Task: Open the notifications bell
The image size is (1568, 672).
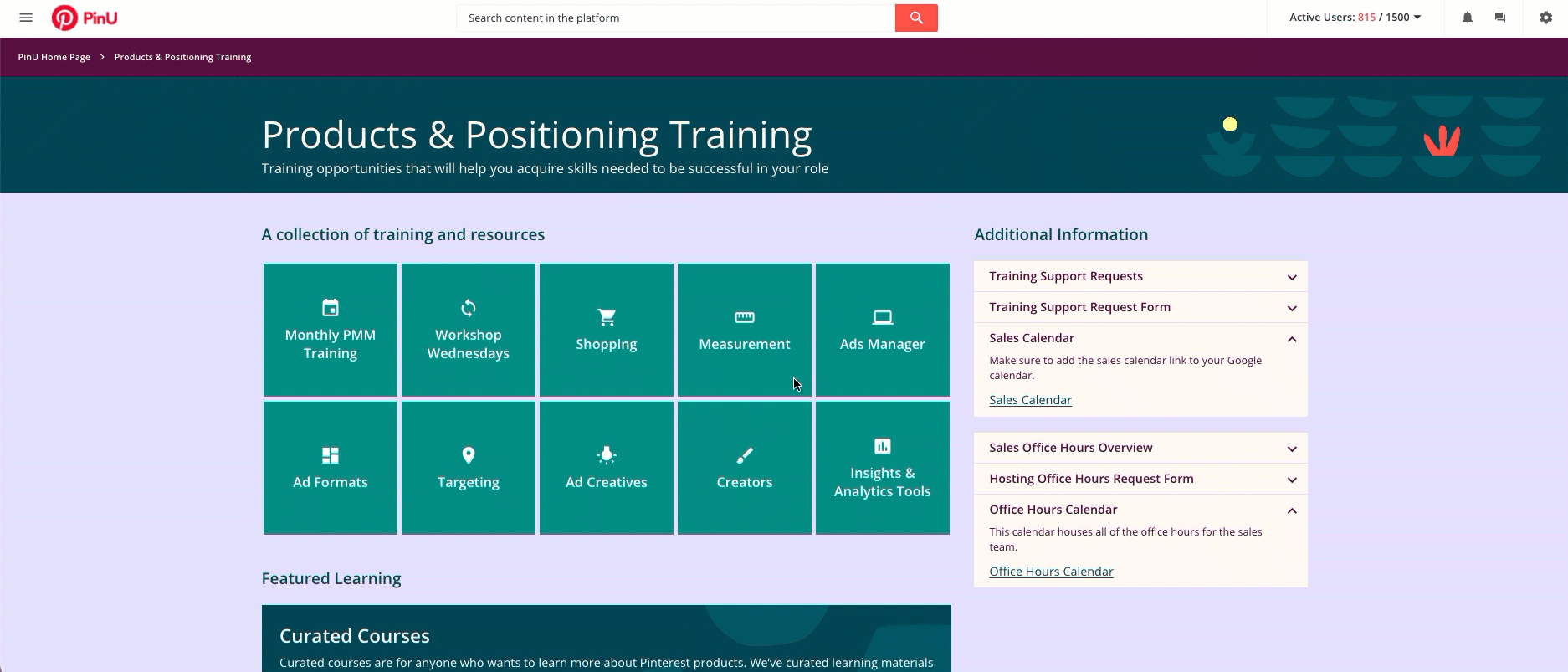Action: click(x=1467, y=18)
